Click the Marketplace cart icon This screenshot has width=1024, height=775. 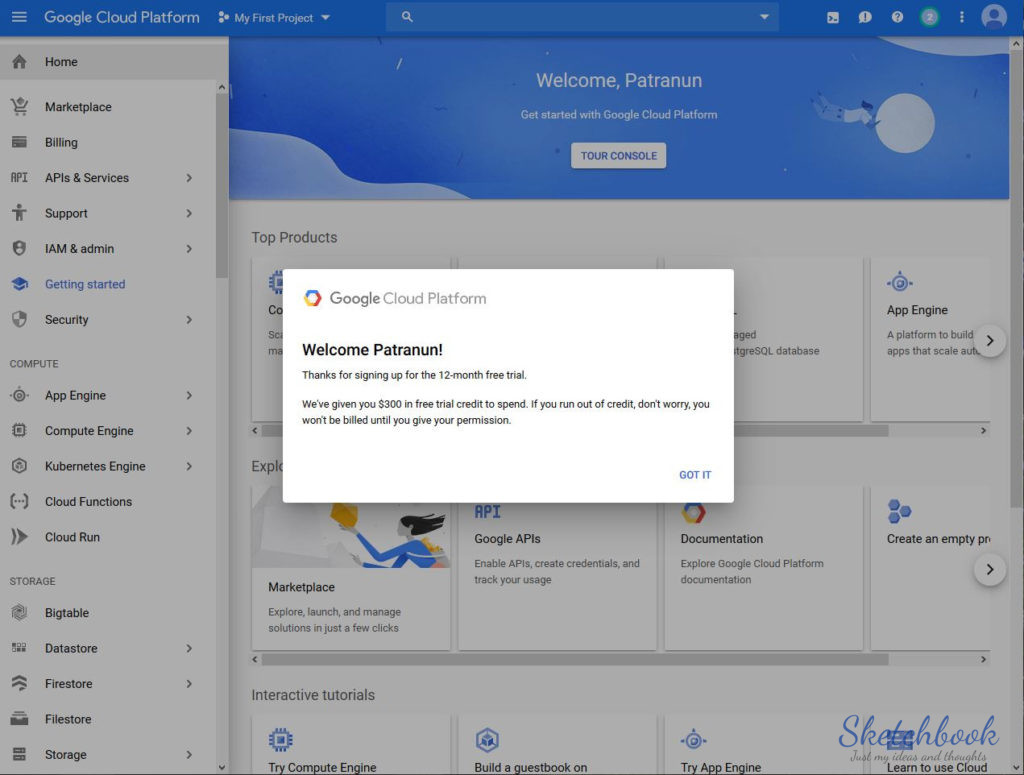(20, 106)
